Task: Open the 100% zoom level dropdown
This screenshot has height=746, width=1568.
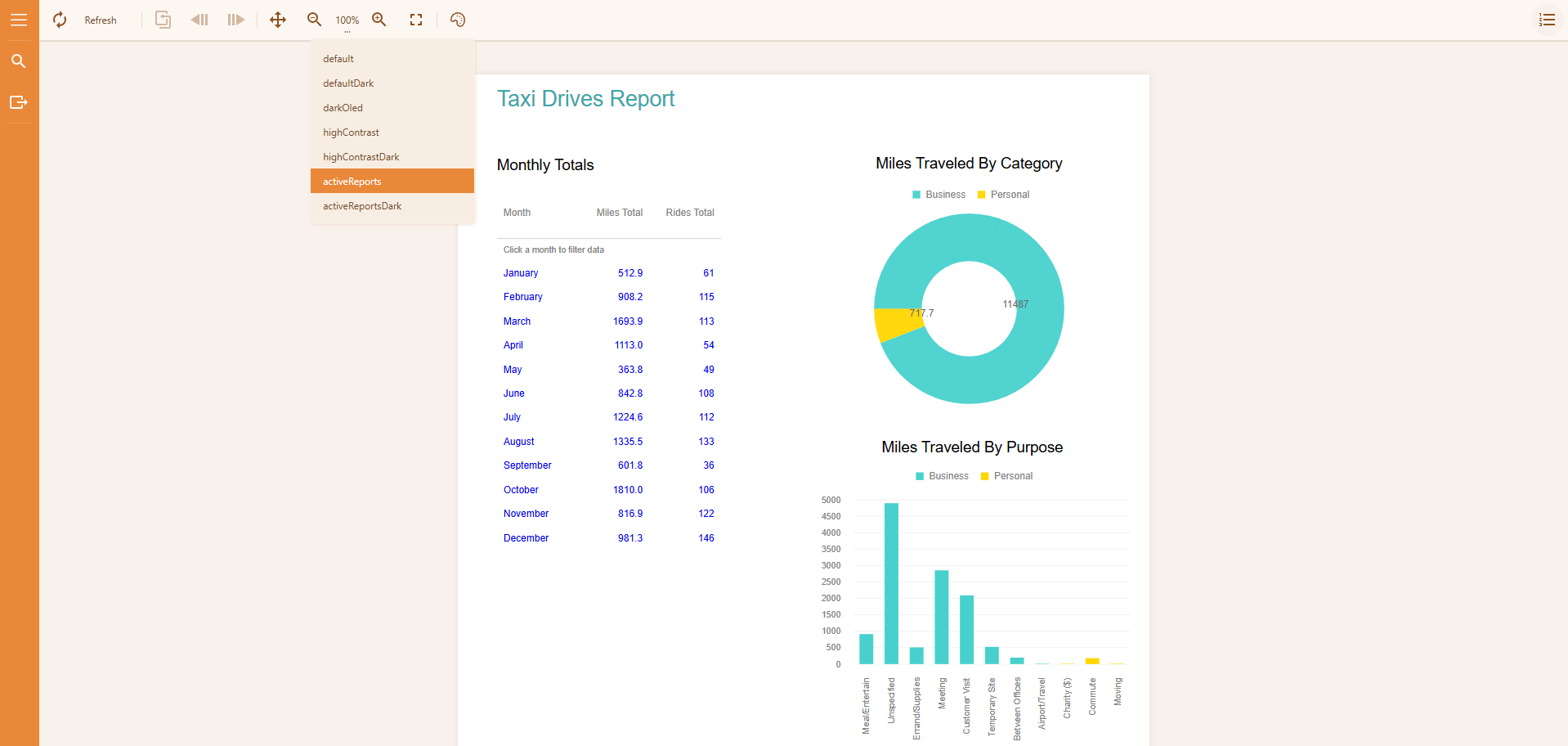Action: [347, 20]
